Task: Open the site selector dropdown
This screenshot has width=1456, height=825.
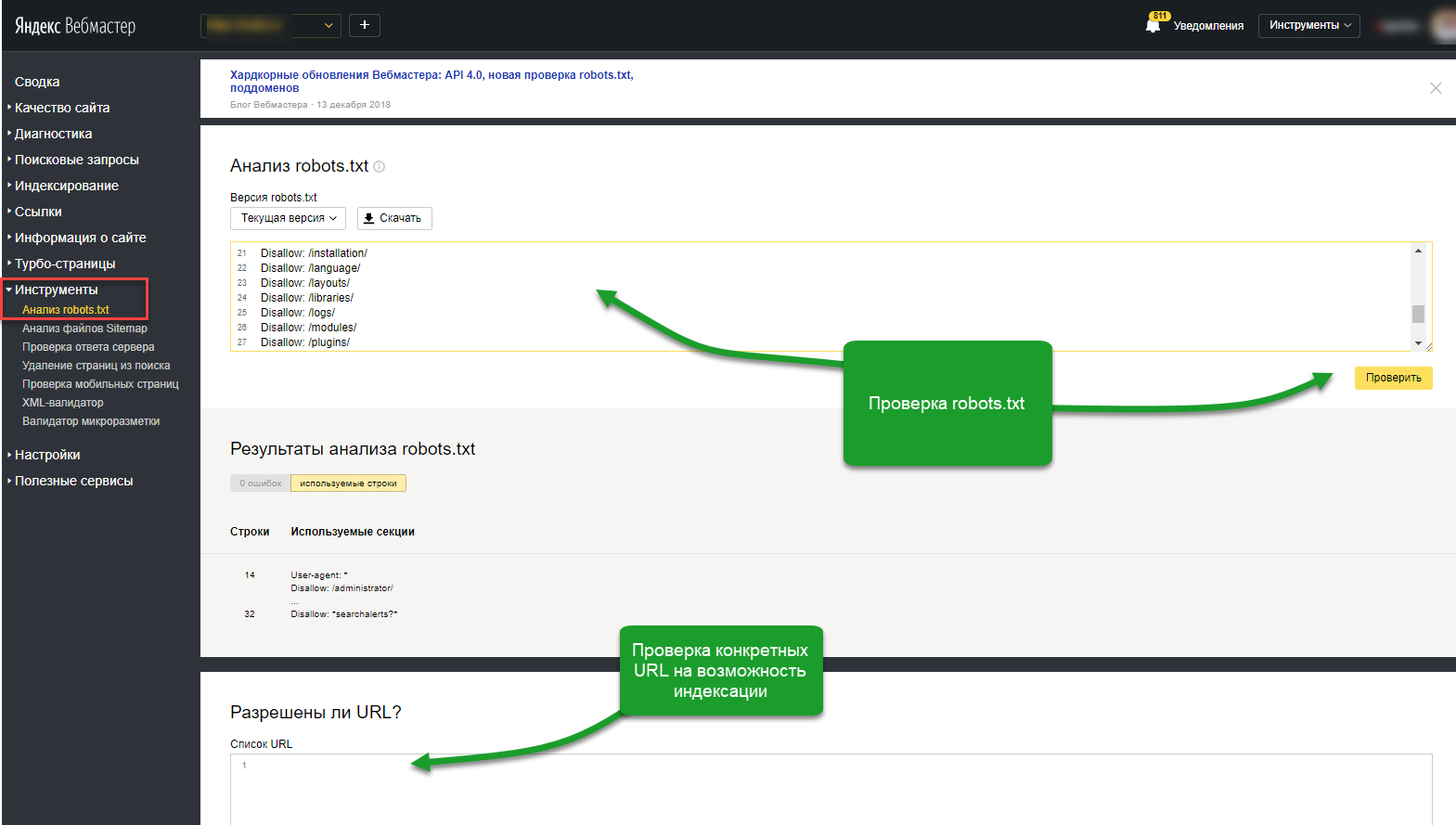Action: point(271,26)
